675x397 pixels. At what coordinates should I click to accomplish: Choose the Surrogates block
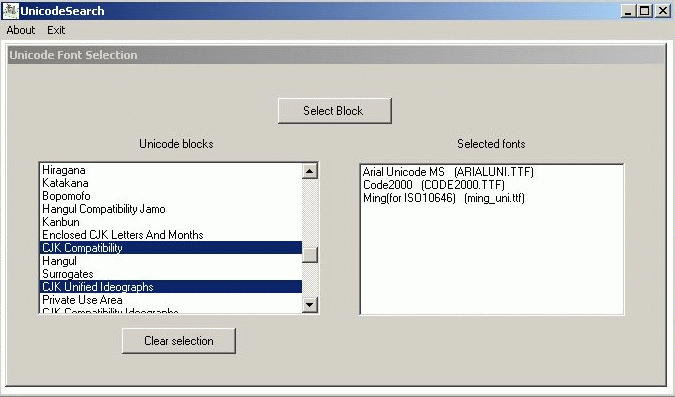(171, 273)
